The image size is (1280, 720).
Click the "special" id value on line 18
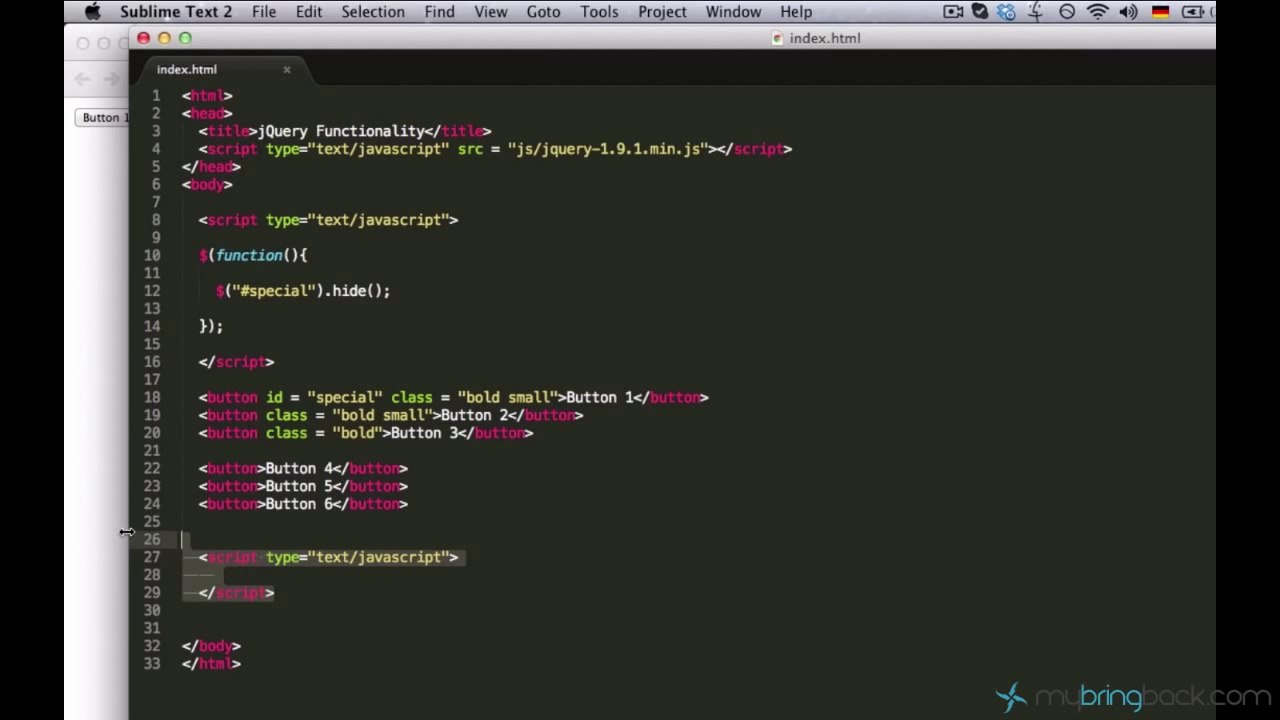coord(345,397)
